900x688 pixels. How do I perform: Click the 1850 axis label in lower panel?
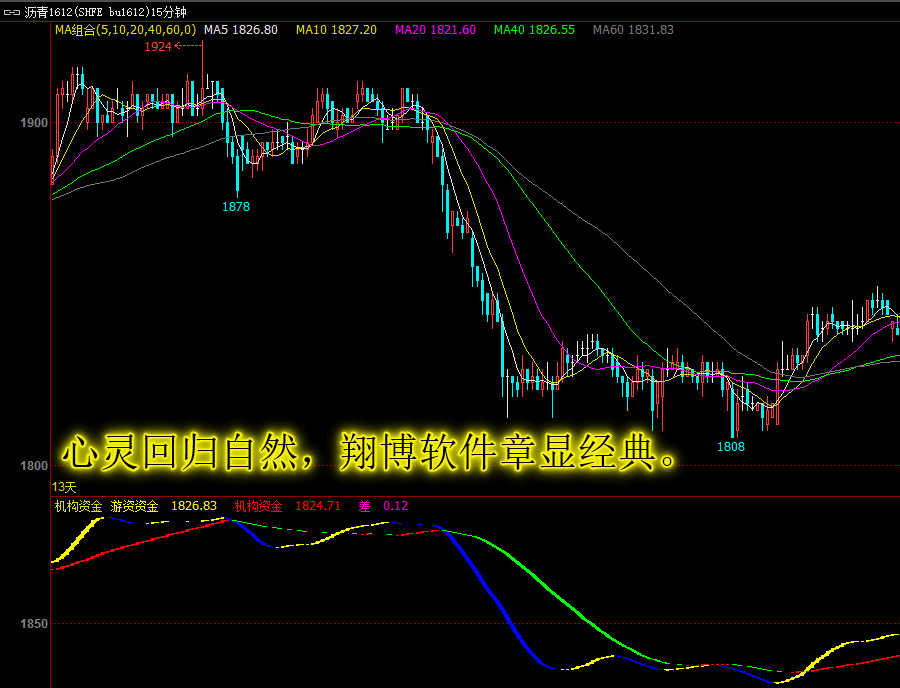34,624
